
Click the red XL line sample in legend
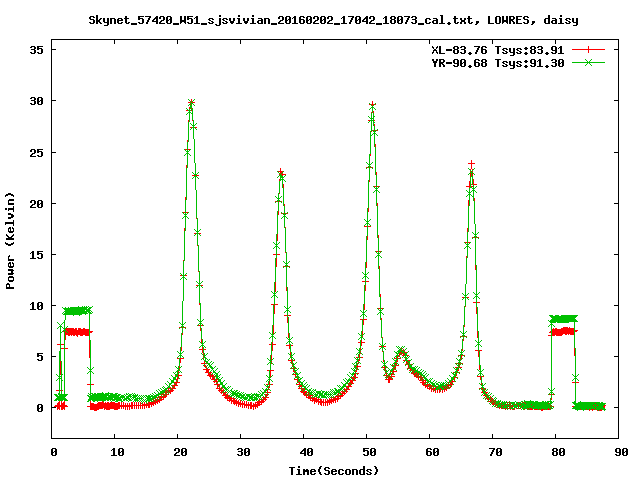588,50
